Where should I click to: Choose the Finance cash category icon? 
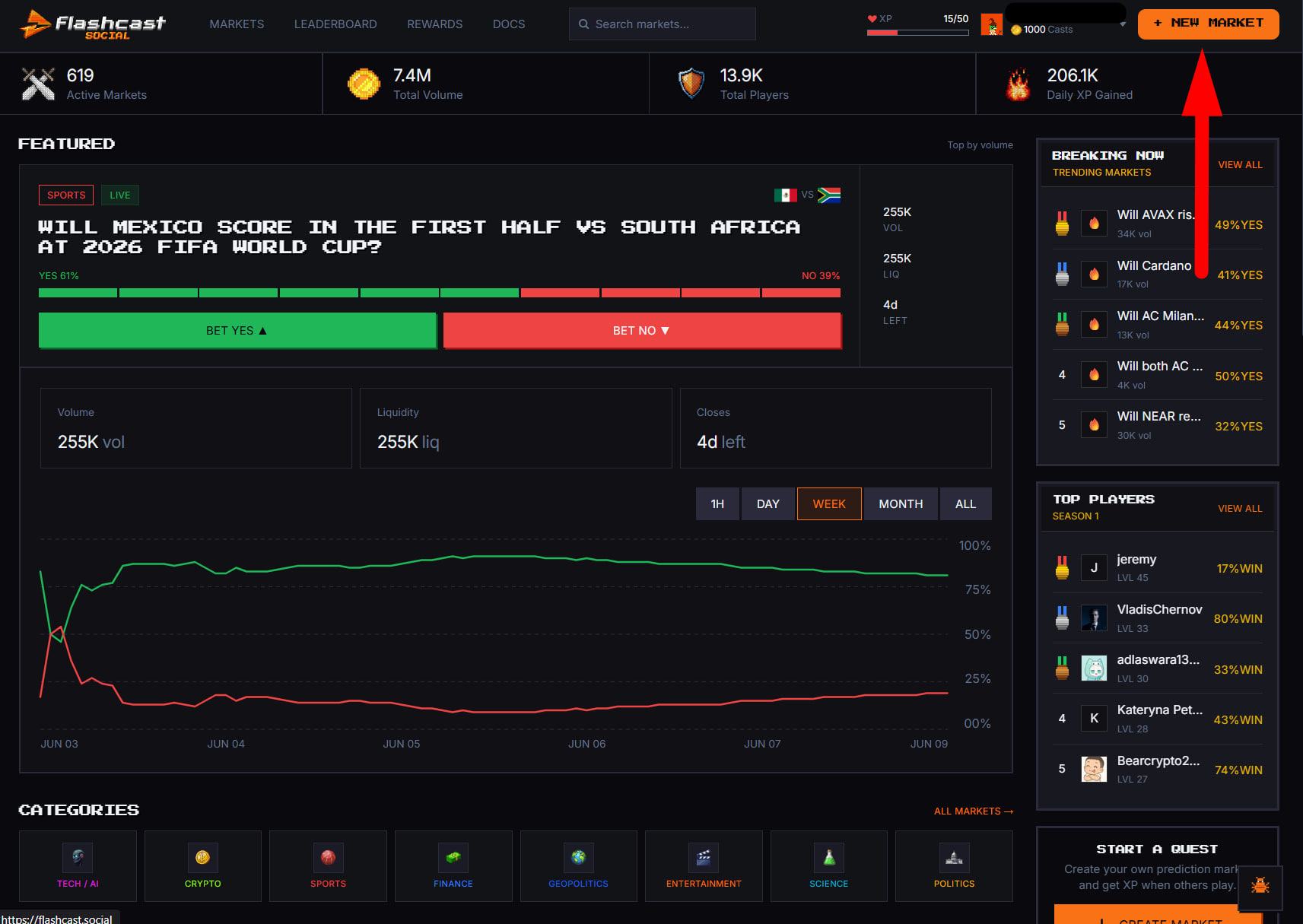tap(453, 857)
